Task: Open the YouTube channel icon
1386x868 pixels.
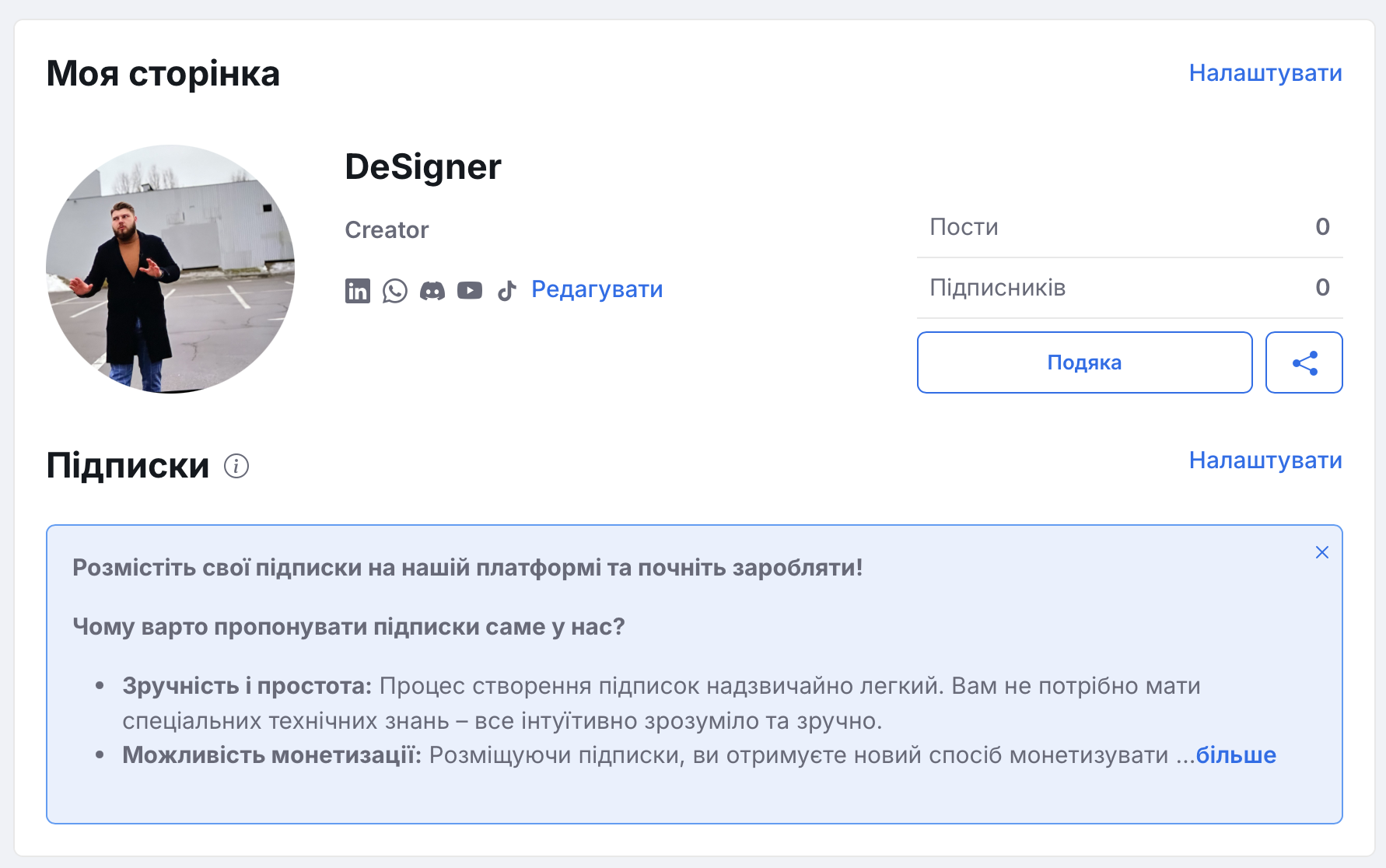Action: click(x=470, y=291)
